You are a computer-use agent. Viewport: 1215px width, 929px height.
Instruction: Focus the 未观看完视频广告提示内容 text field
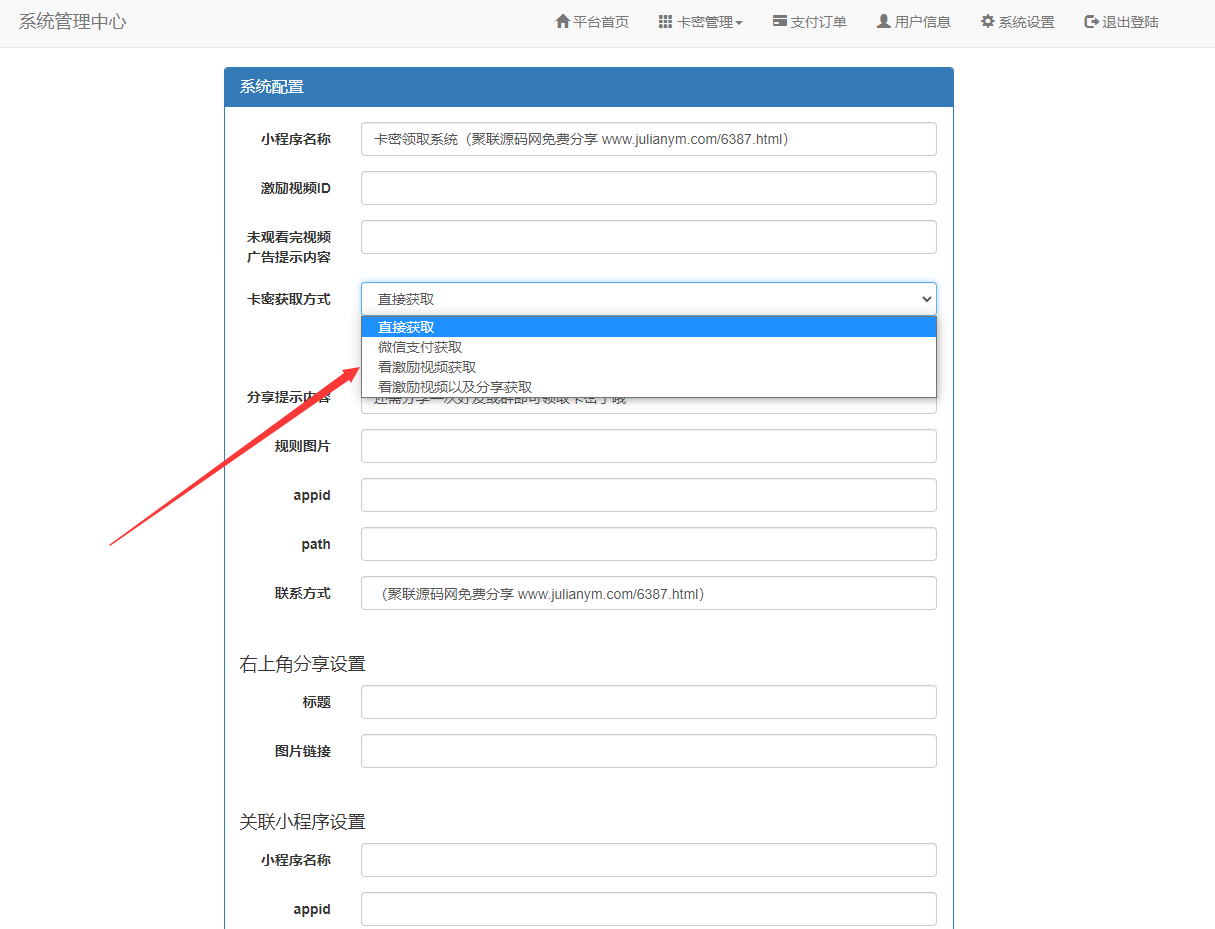(x=648, y=237)
